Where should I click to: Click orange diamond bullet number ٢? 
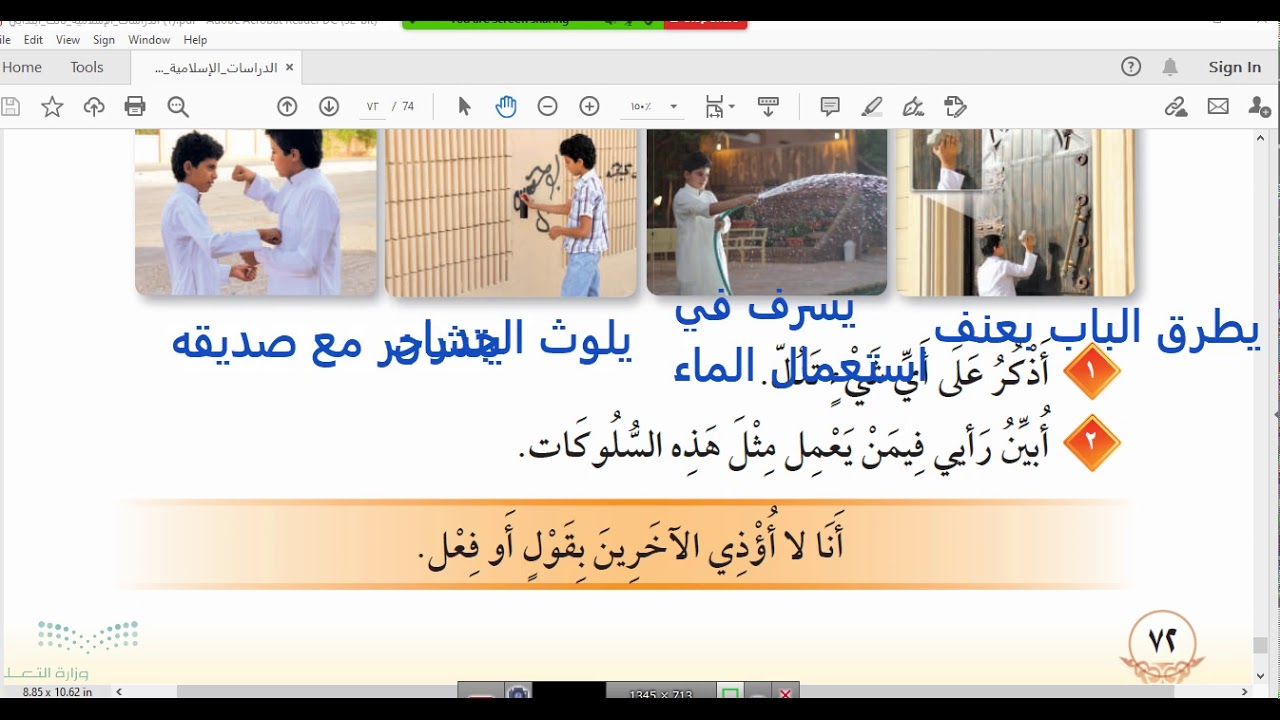pos(1091,443)
